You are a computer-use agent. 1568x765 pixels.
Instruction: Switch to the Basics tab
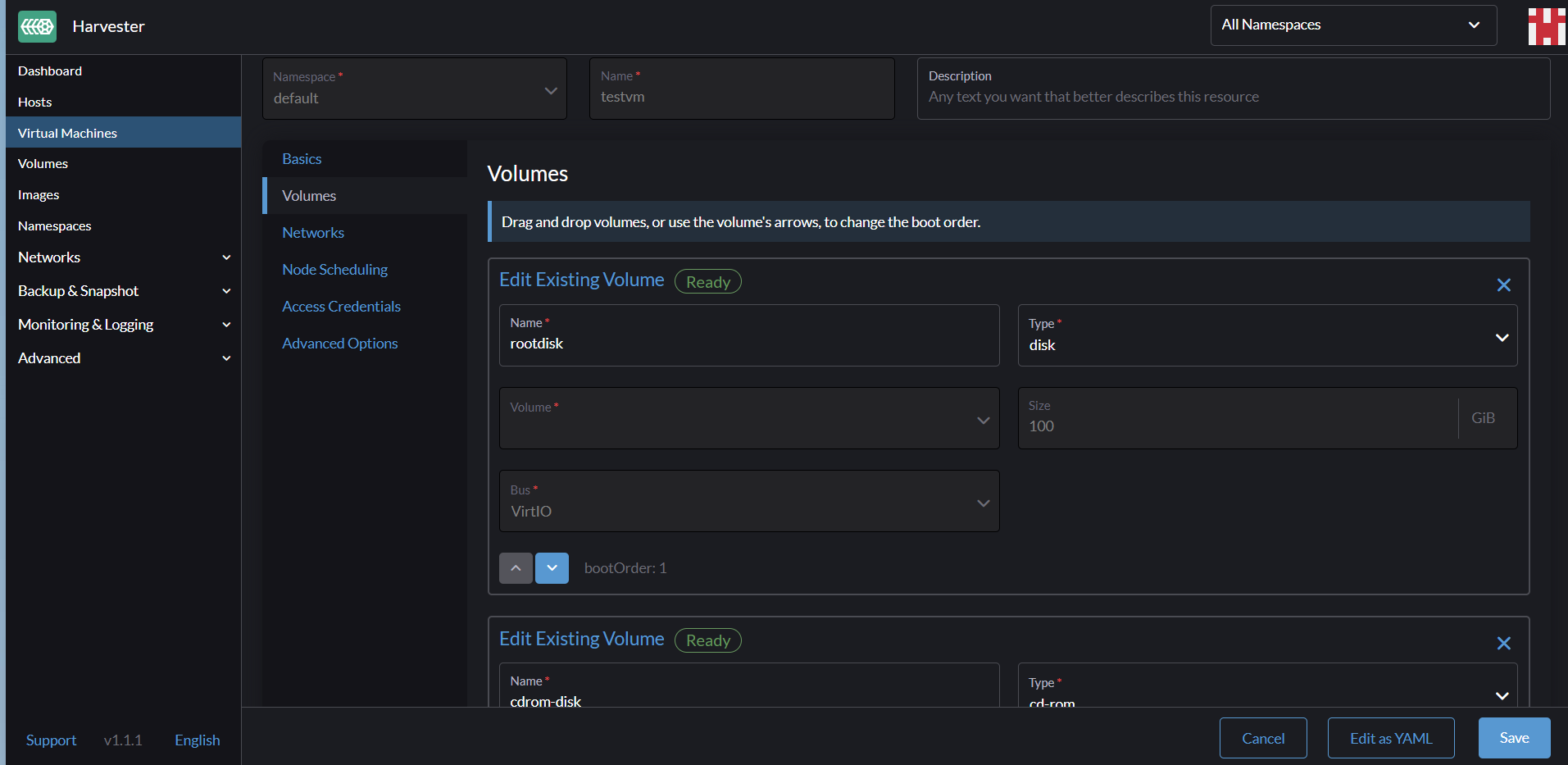tap(302, 158)
